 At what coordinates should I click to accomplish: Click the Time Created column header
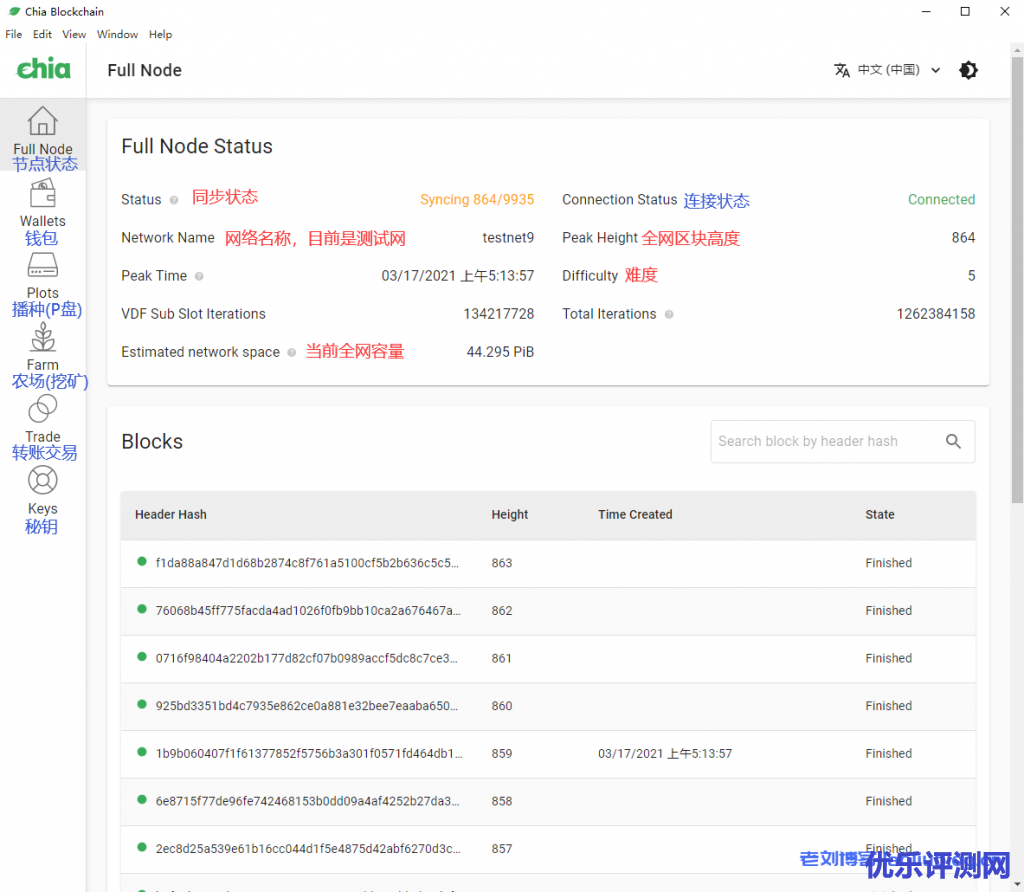click(635, 515)
